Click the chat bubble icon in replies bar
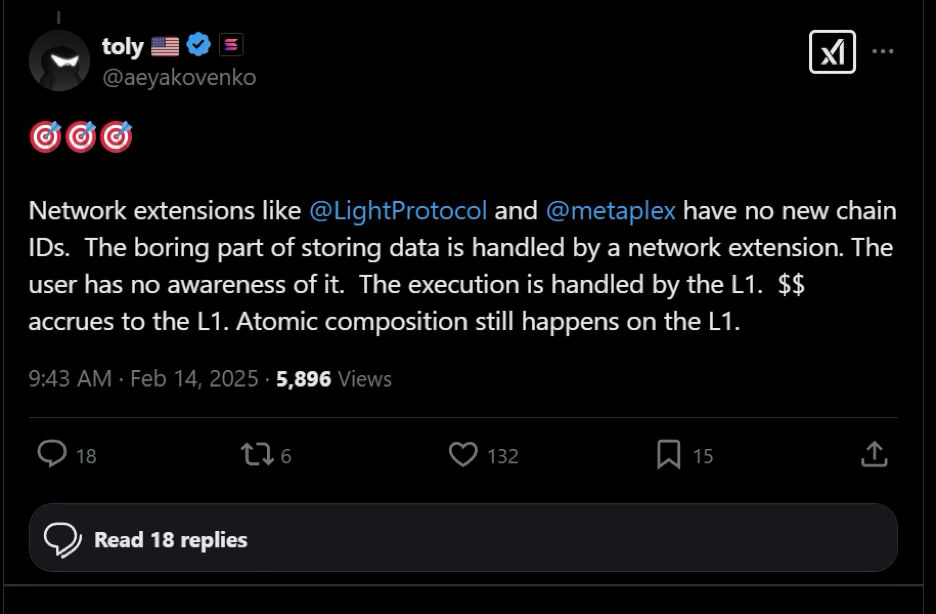This screenshot has height=614, width=936. click(64, 539)
